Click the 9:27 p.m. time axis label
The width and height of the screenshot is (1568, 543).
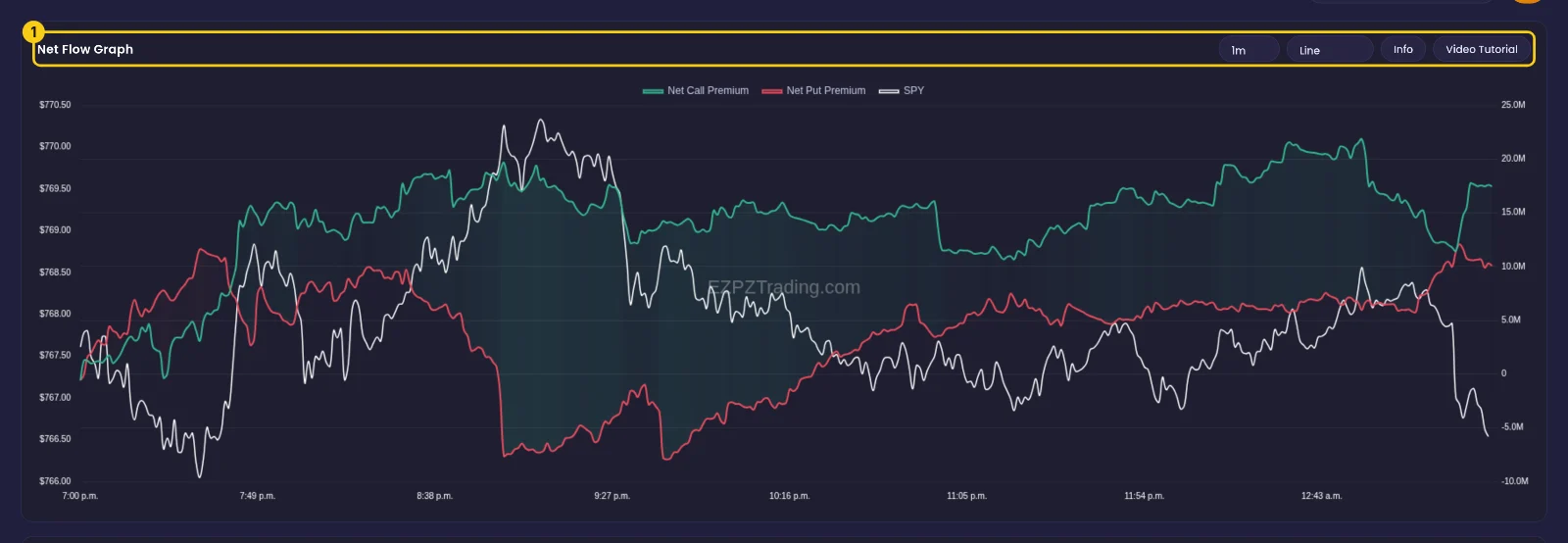point(612,496)
